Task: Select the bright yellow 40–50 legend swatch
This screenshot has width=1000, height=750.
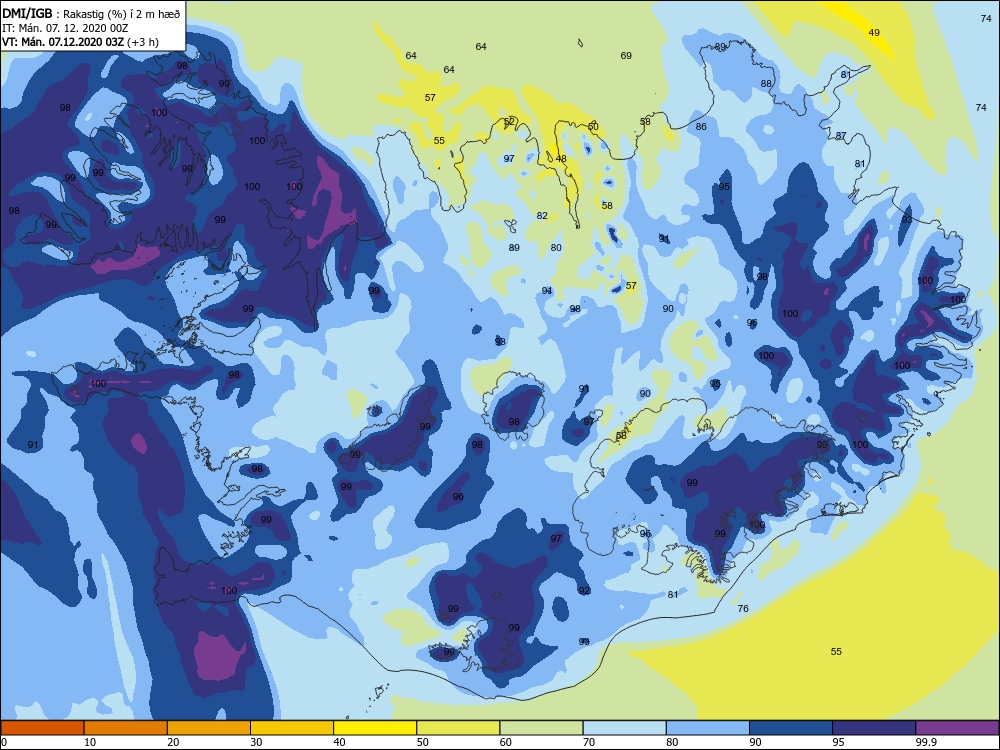Action: [375, 728]
